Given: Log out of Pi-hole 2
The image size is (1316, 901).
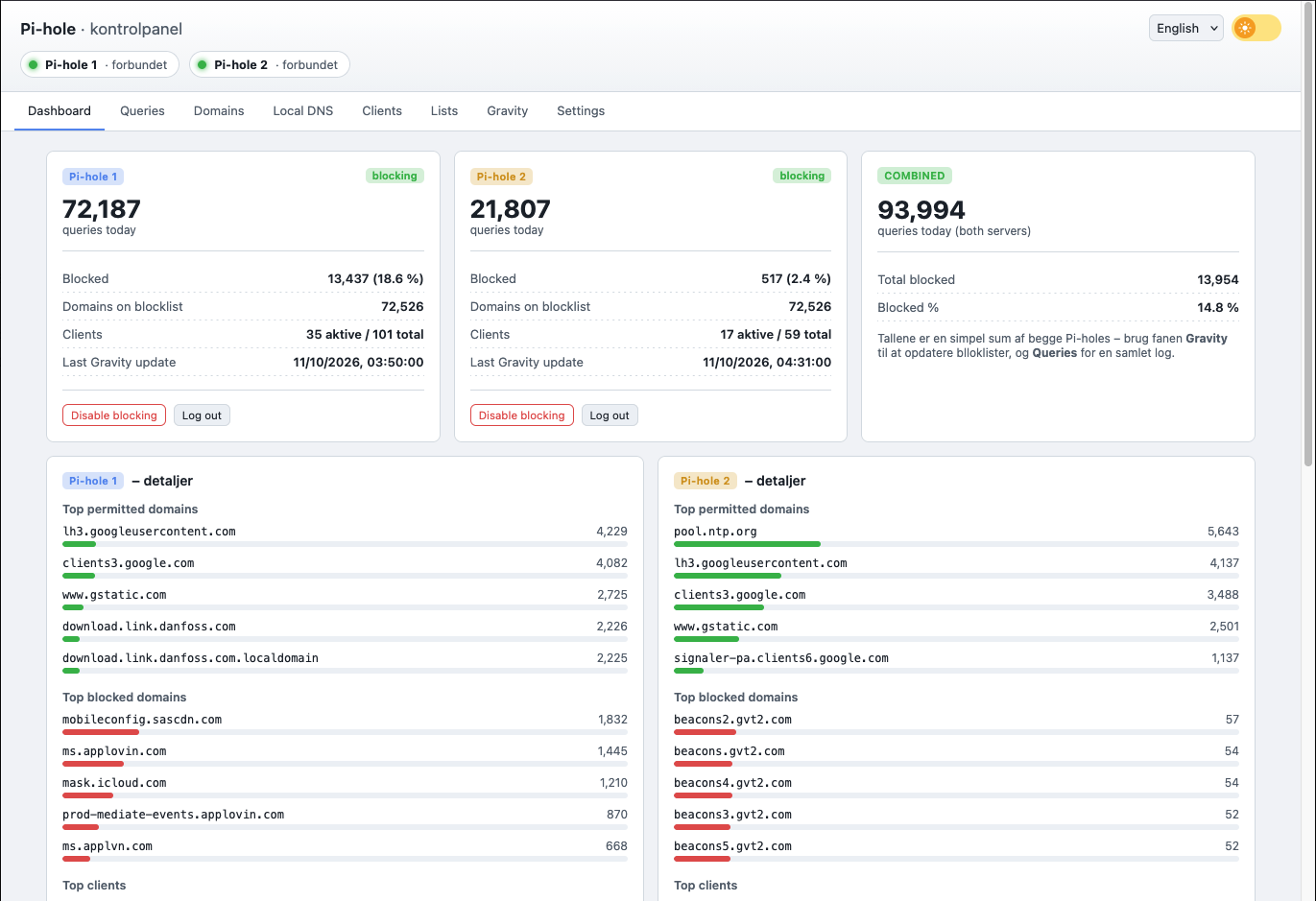Looking at the screenshot, I should tap(610, 415).
